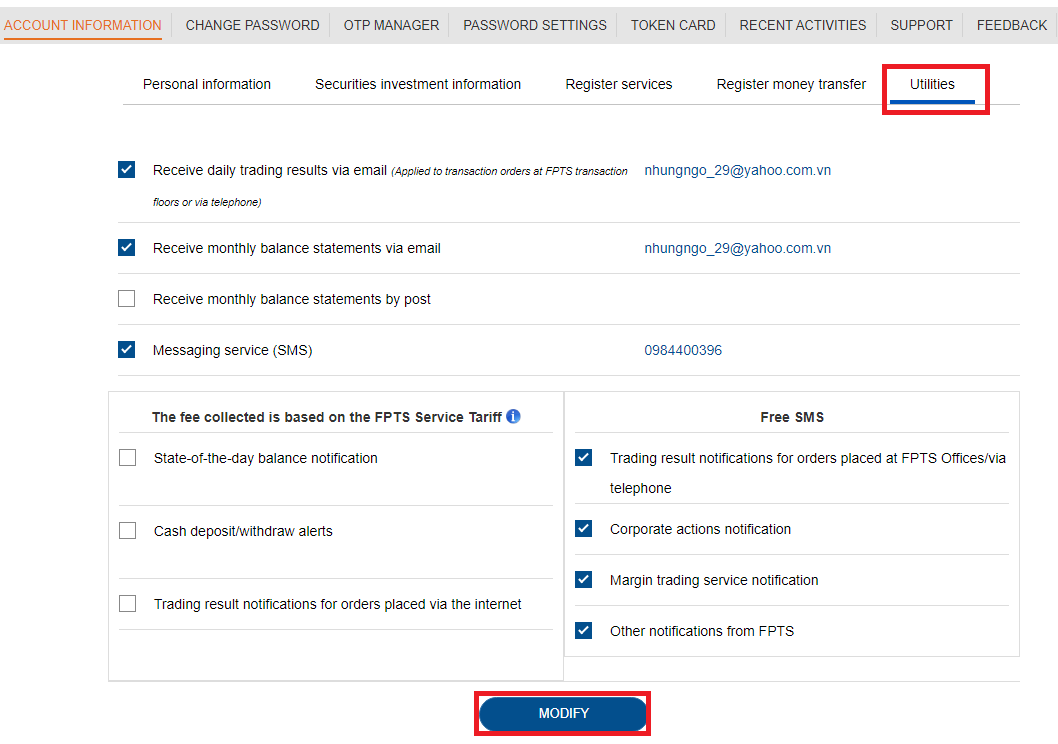Viewport: 1058px width, 744px height.
Task: Open Securities investment information sub-tab
Action: coord(418,84)
